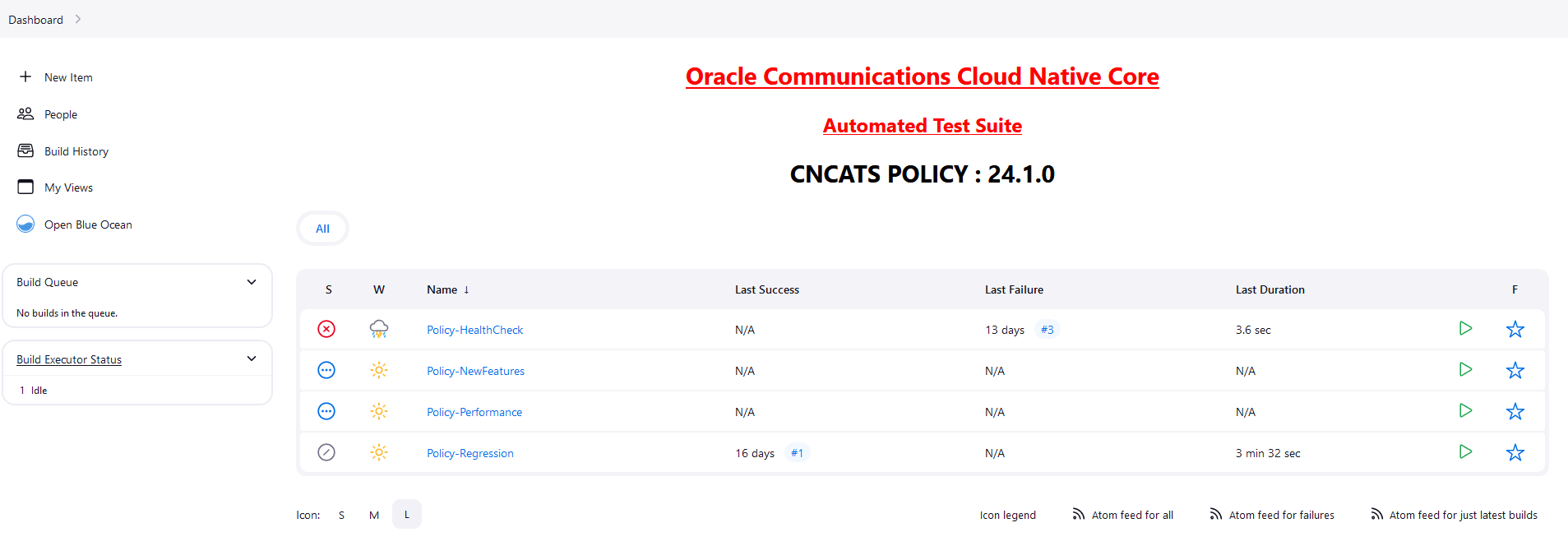Click the 'CNCATS POLICY : 24.1.0' heading

coord(922,174)
